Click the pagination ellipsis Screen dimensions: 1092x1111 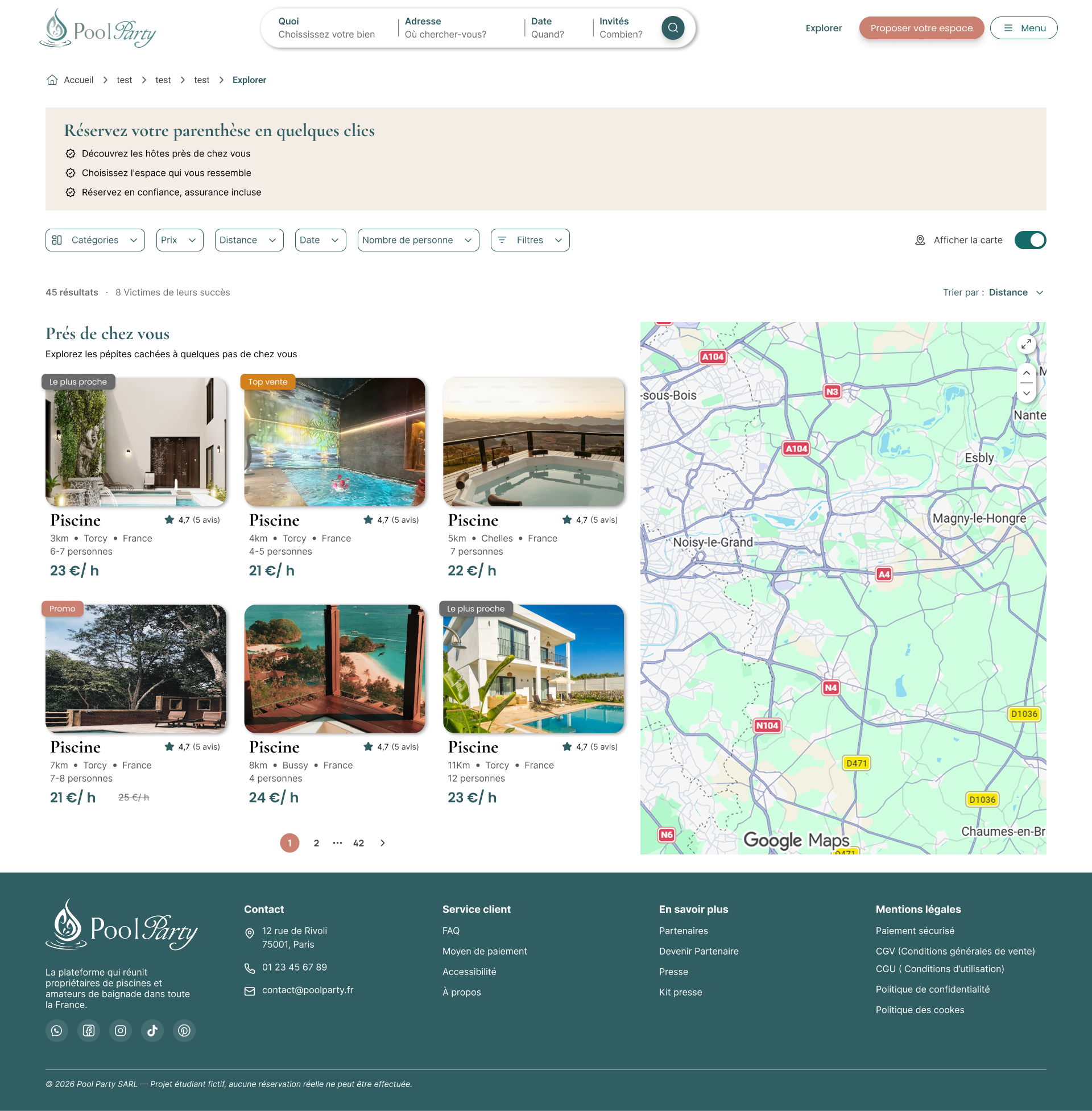tap(337, 842)
